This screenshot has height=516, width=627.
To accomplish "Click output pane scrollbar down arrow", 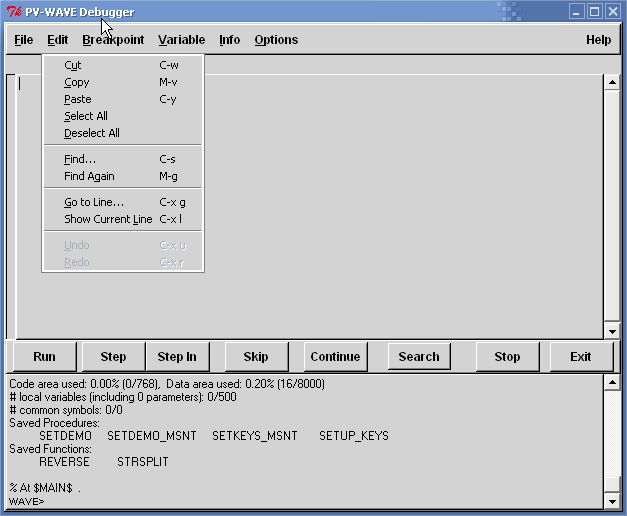I will 612,501.
